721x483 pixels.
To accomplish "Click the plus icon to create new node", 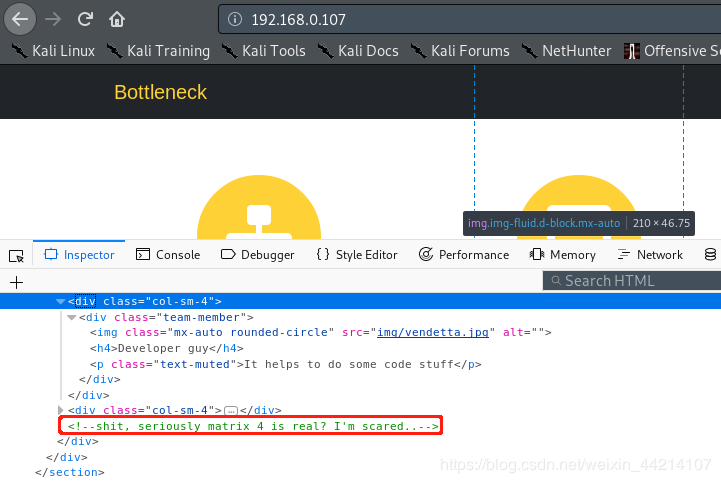I will [x=17, y=282].
